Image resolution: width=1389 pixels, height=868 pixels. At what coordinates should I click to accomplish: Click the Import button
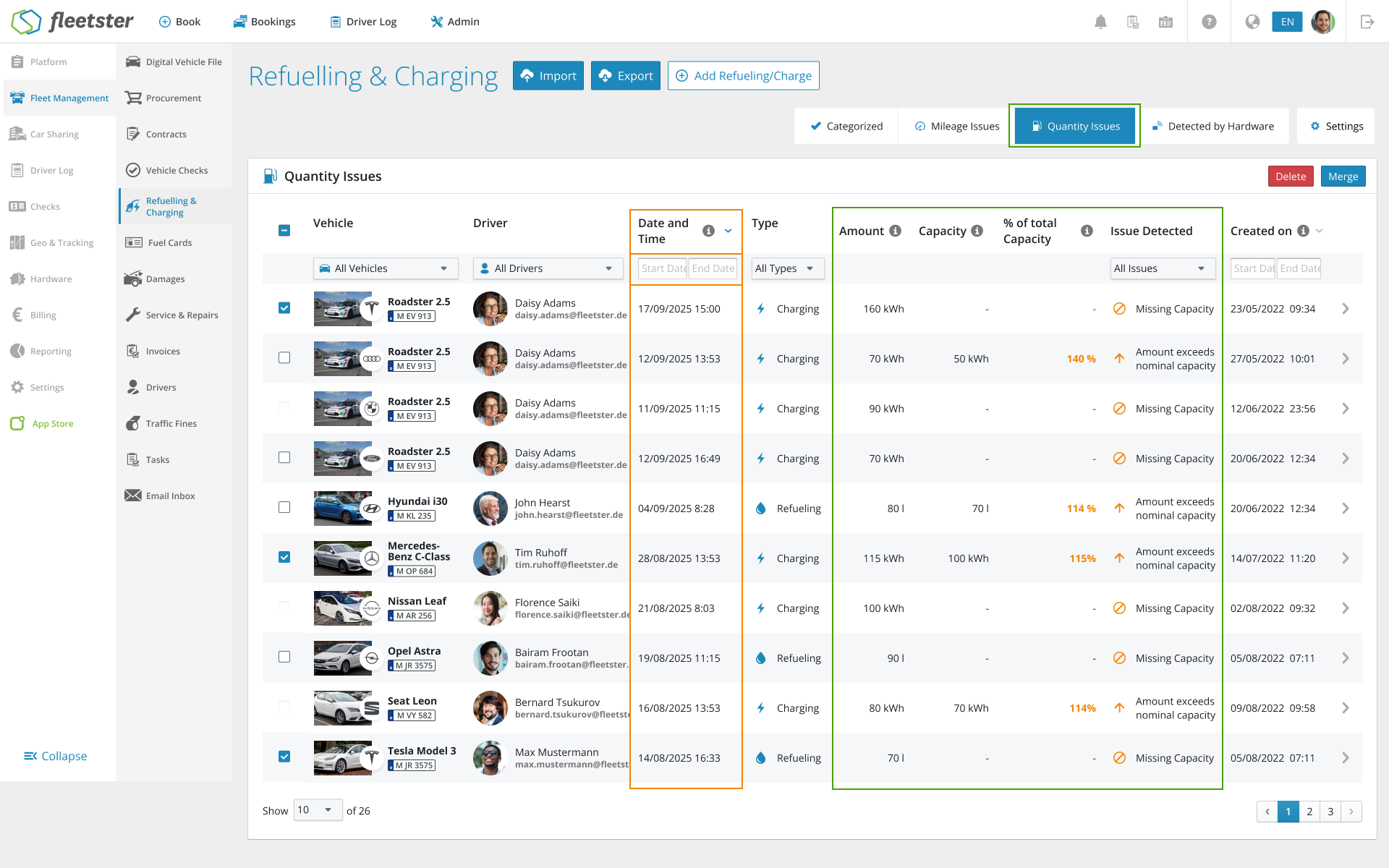[x=548, y=75]
